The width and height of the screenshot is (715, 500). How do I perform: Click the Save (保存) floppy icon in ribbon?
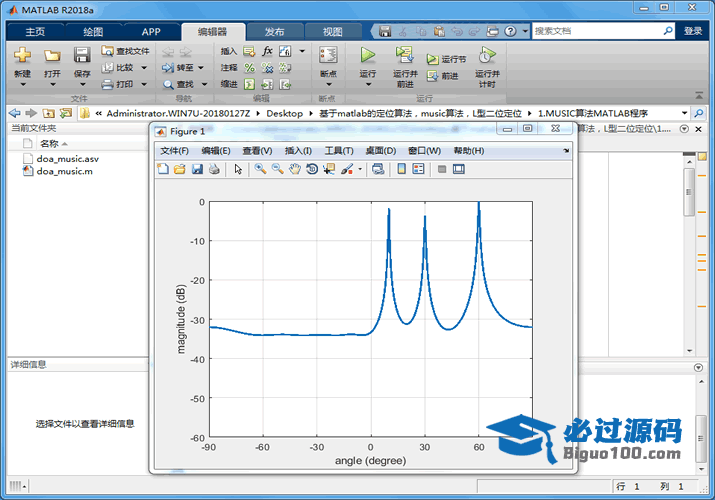[x=82, y=56]
